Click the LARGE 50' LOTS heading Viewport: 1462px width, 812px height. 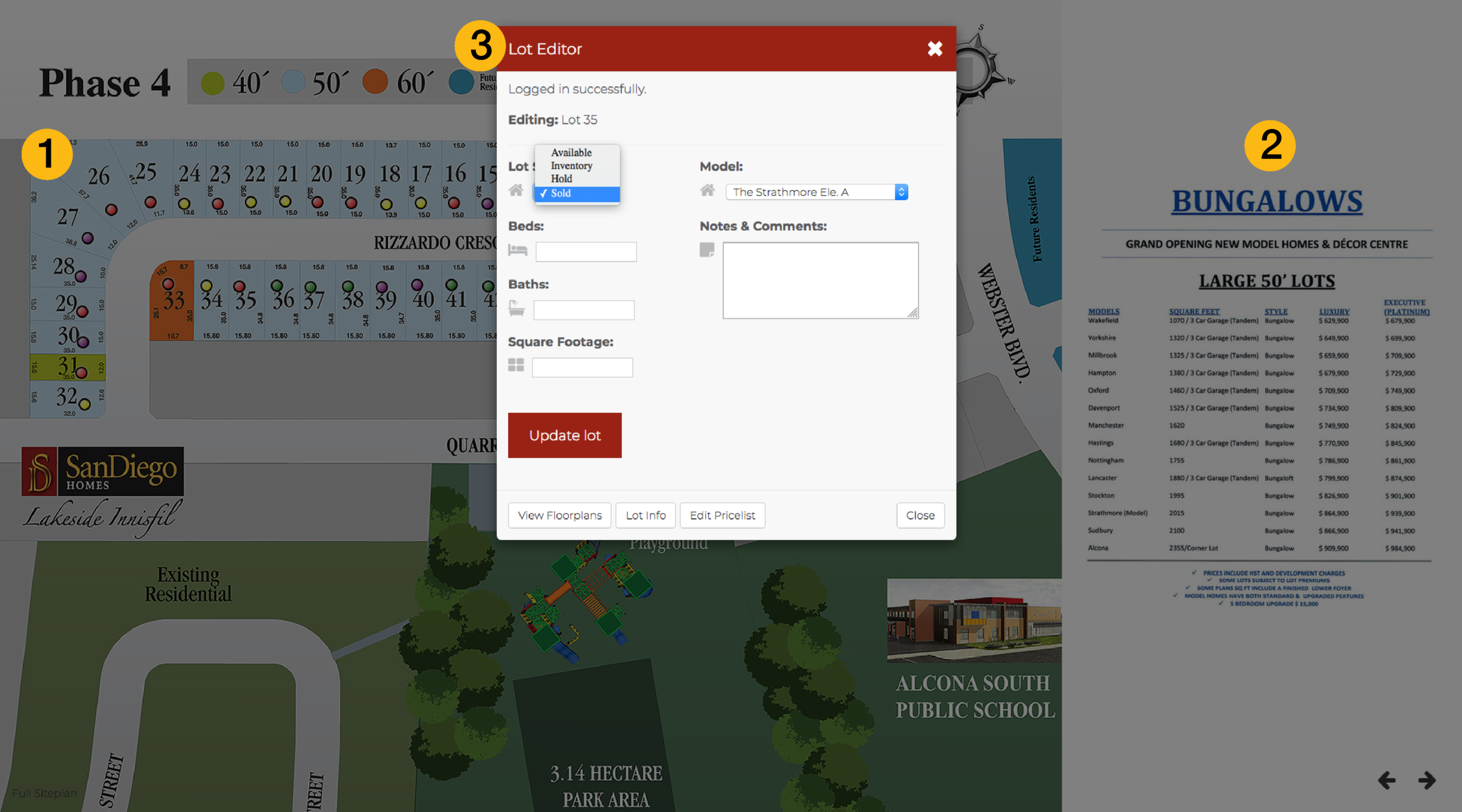(x=1267, y=281)
